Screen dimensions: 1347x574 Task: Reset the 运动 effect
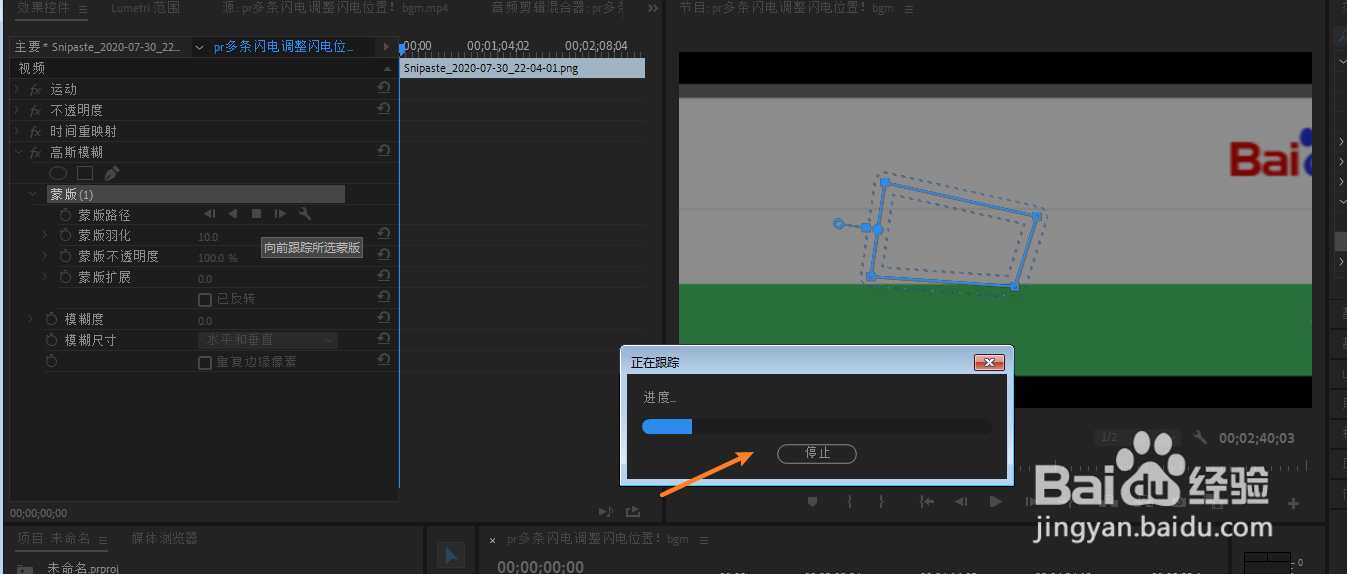pos(383,88)
